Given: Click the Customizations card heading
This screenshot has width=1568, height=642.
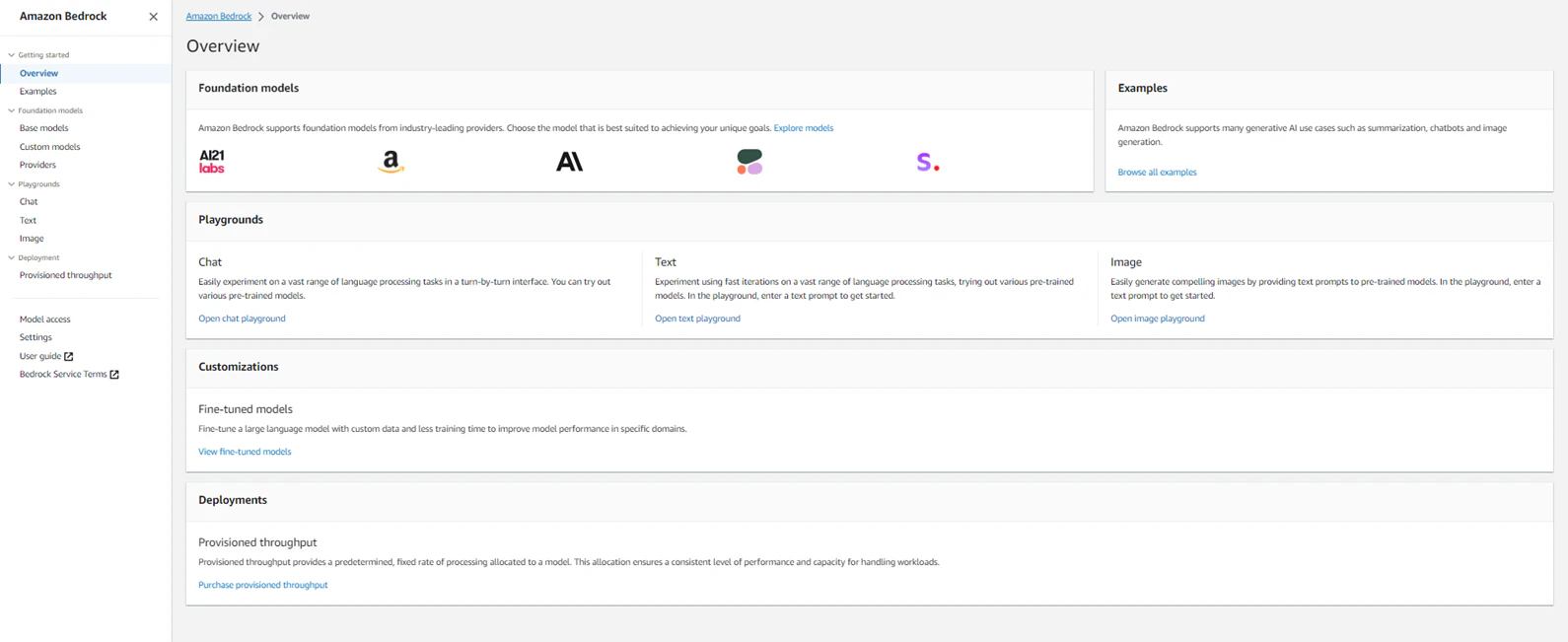Looking at the screenshot, I should coord(239,367).
